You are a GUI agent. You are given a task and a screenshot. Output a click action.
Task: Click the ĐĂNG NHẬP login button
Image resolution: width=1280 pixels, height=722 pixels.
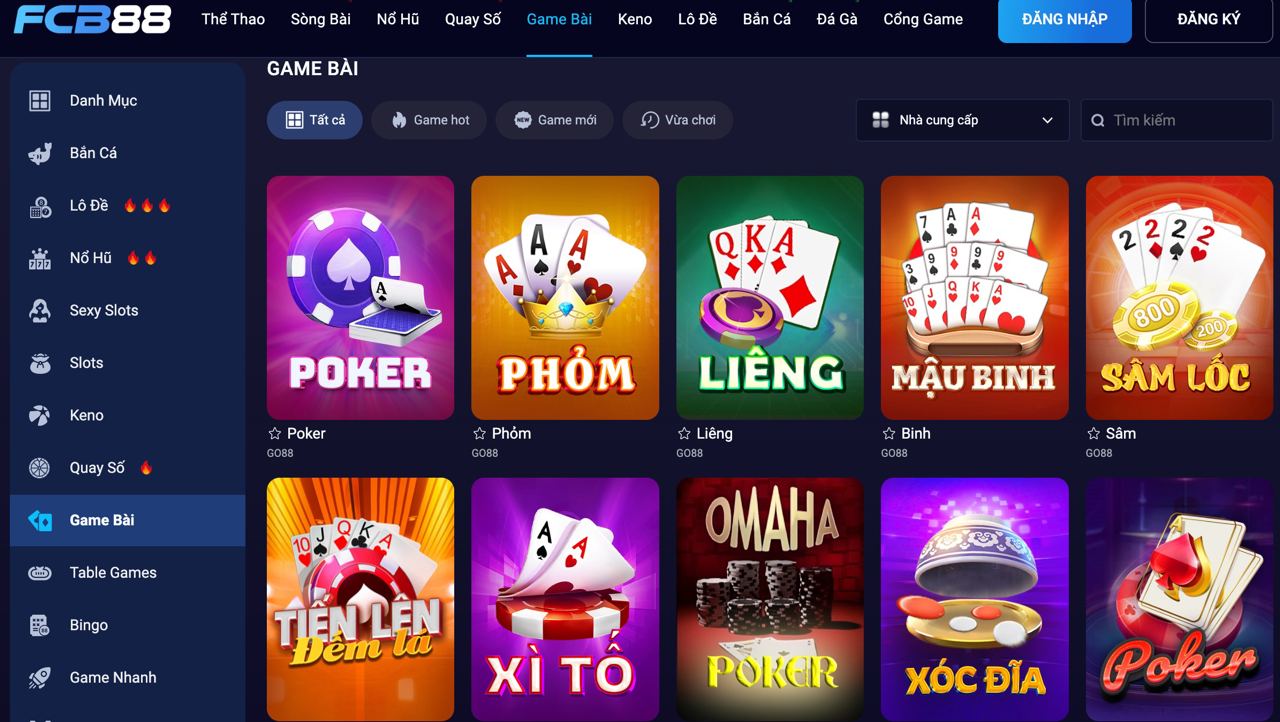point(1065,20)
